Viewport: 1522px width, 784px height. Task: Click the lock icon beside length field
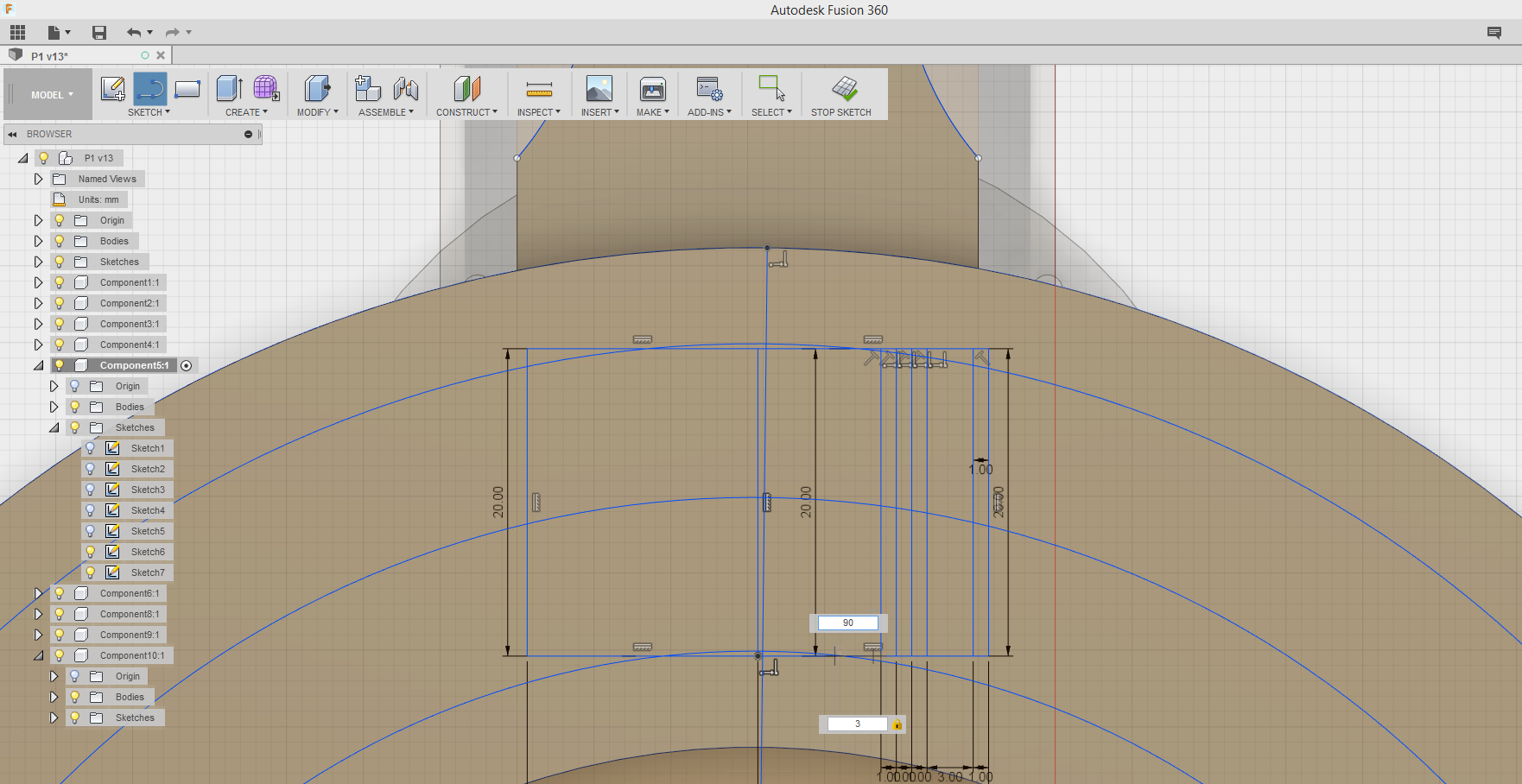click(x=897, y=724)
